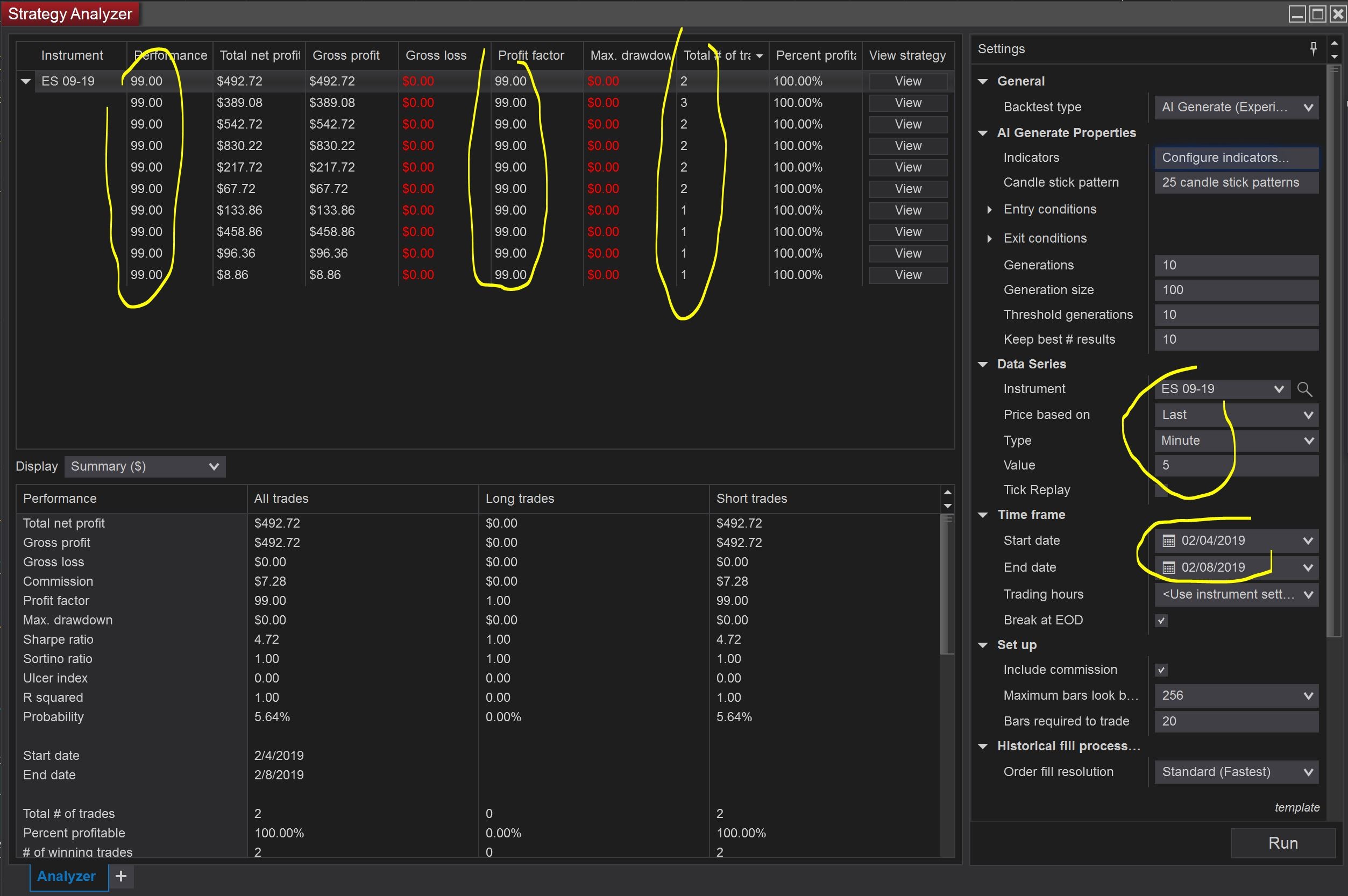
Task: Open the Start date calendar icon
Action: [1168, 541]
